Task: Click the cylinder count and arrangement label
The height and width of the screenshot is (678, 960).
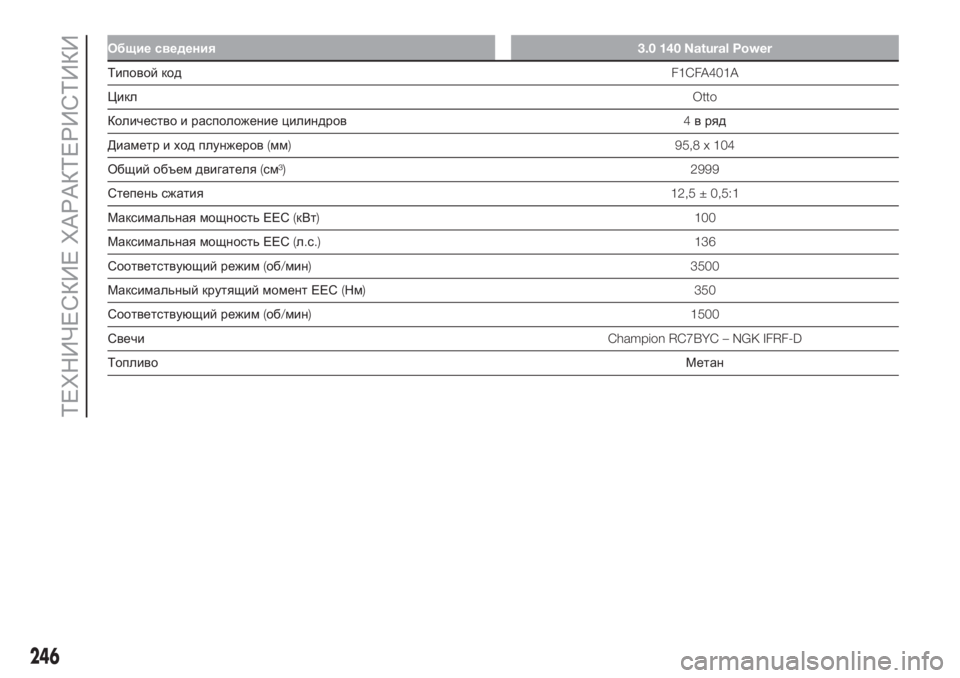Action: pyautogui.click(x=226, y=122)
